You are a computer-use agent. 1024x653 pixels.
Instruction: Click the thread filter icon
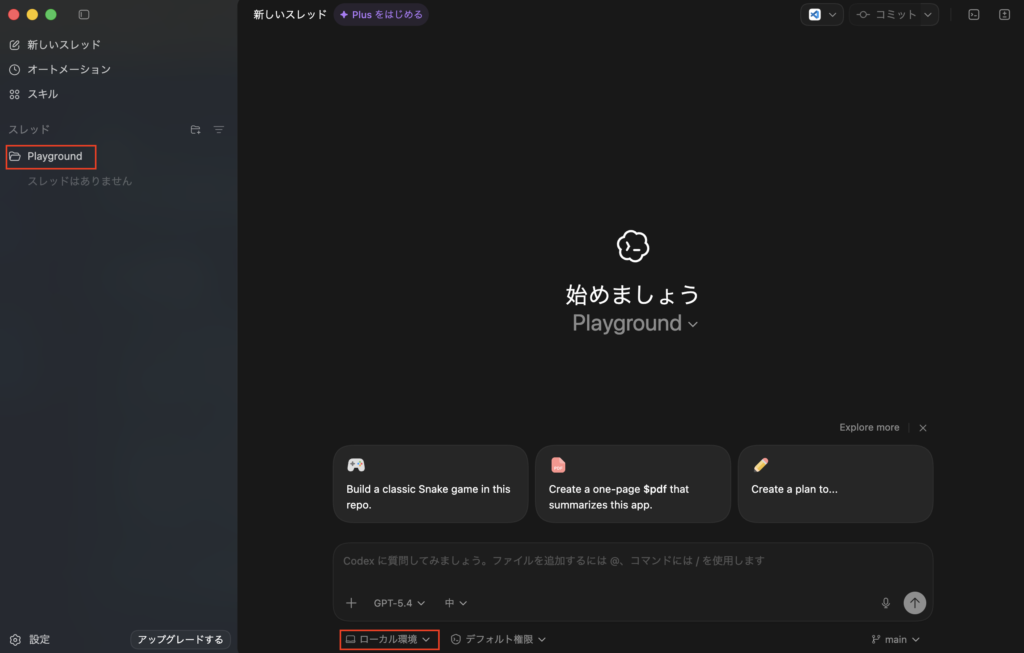pyautogui.click(x=218, y=130)
